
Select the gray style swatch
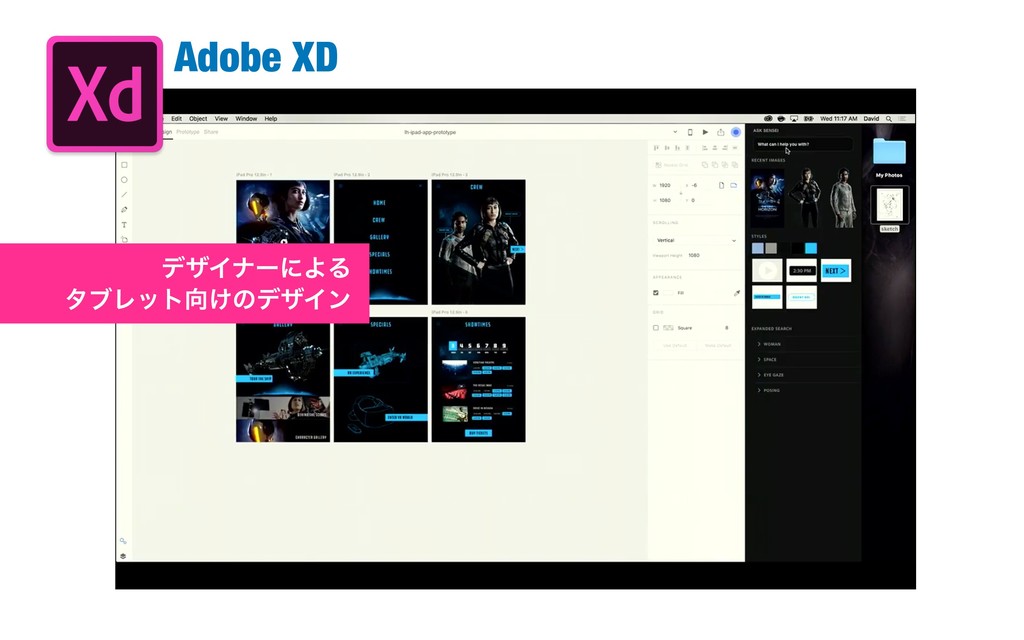click(771, 248)
